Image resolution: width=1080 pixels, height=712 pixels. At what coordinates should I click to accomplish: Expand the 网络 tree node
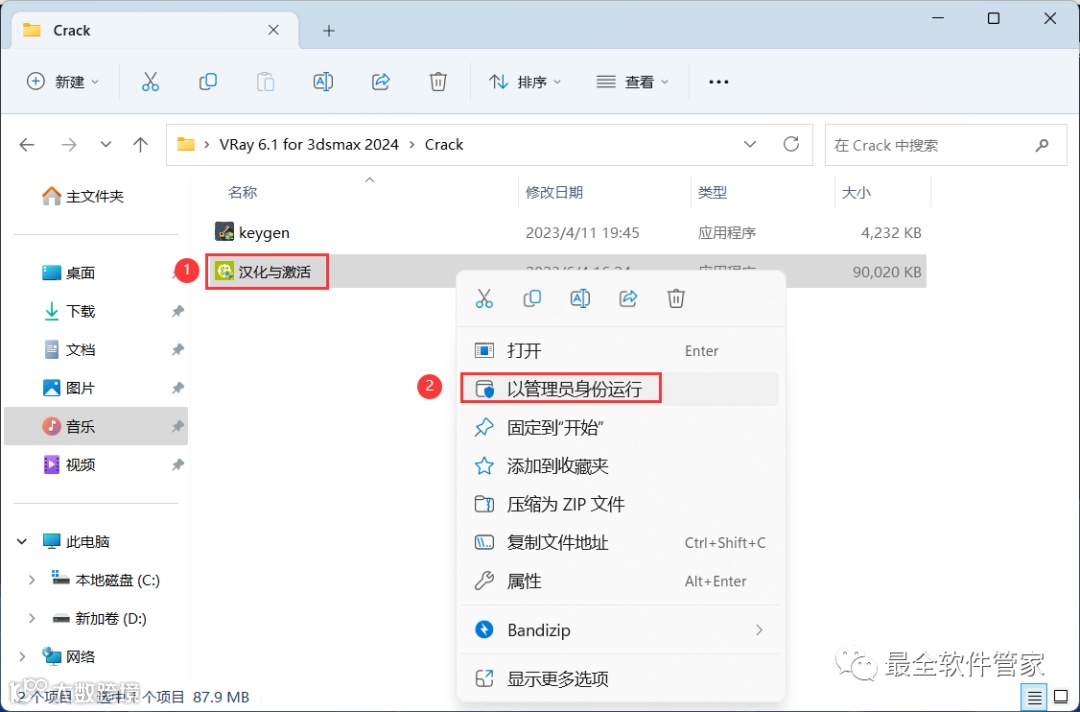(22, 657)
